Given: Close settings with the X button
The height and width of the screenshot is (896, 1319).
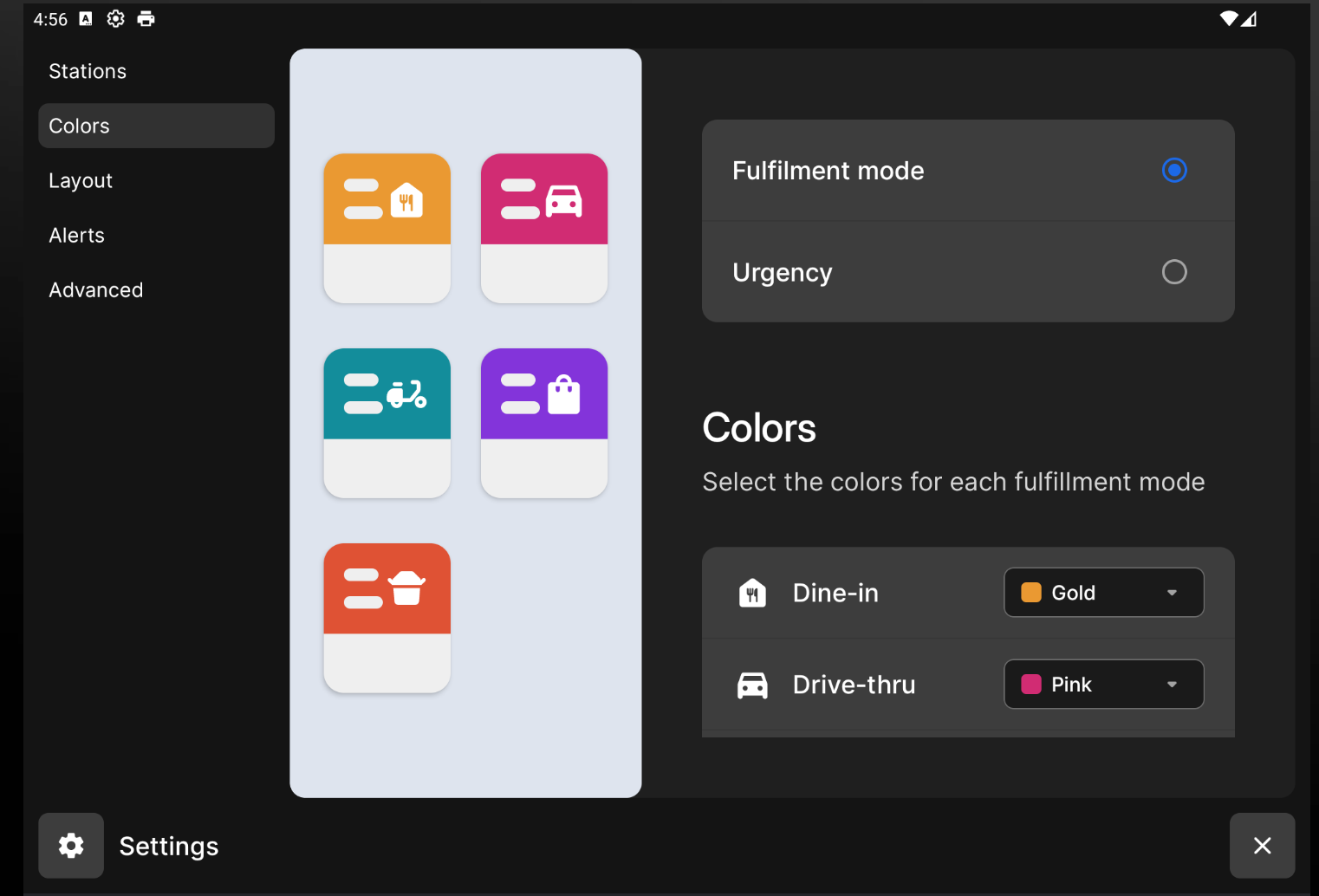Looking at the screenshot, I should 1262,846.
